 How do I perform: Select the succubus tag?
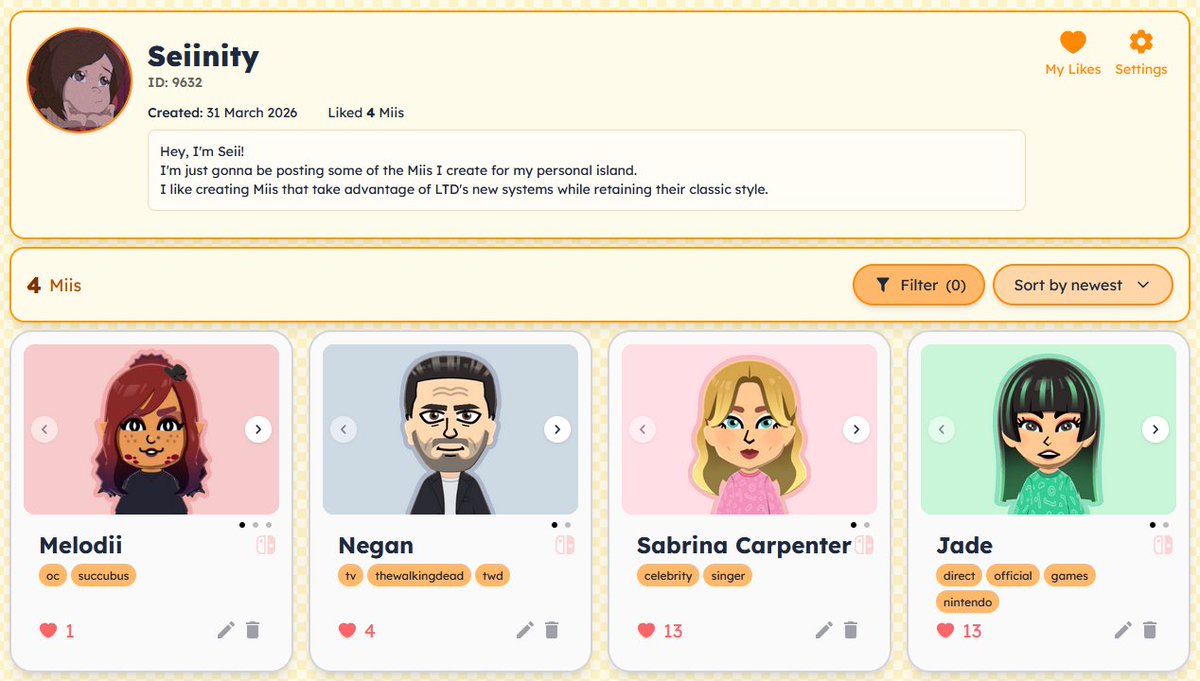[x=105, y=576]
